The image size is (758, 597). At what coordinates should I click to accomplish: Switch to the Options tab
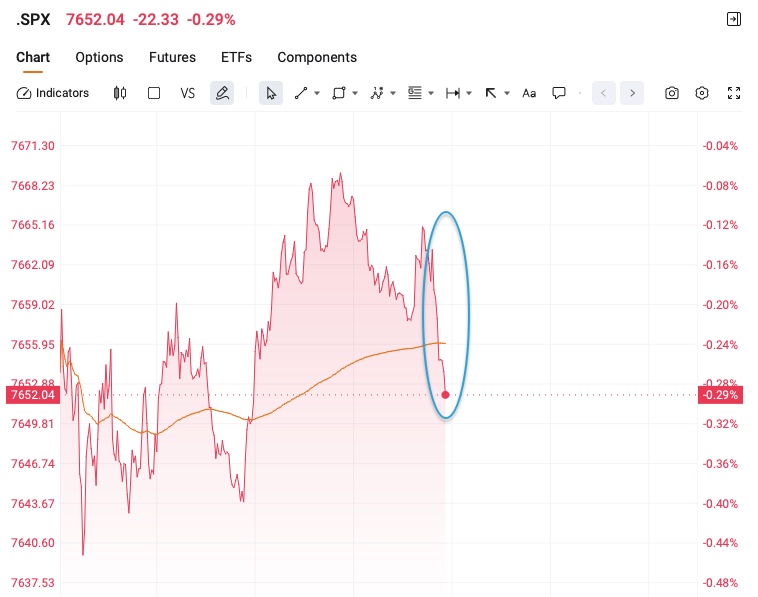coord(99,58)
